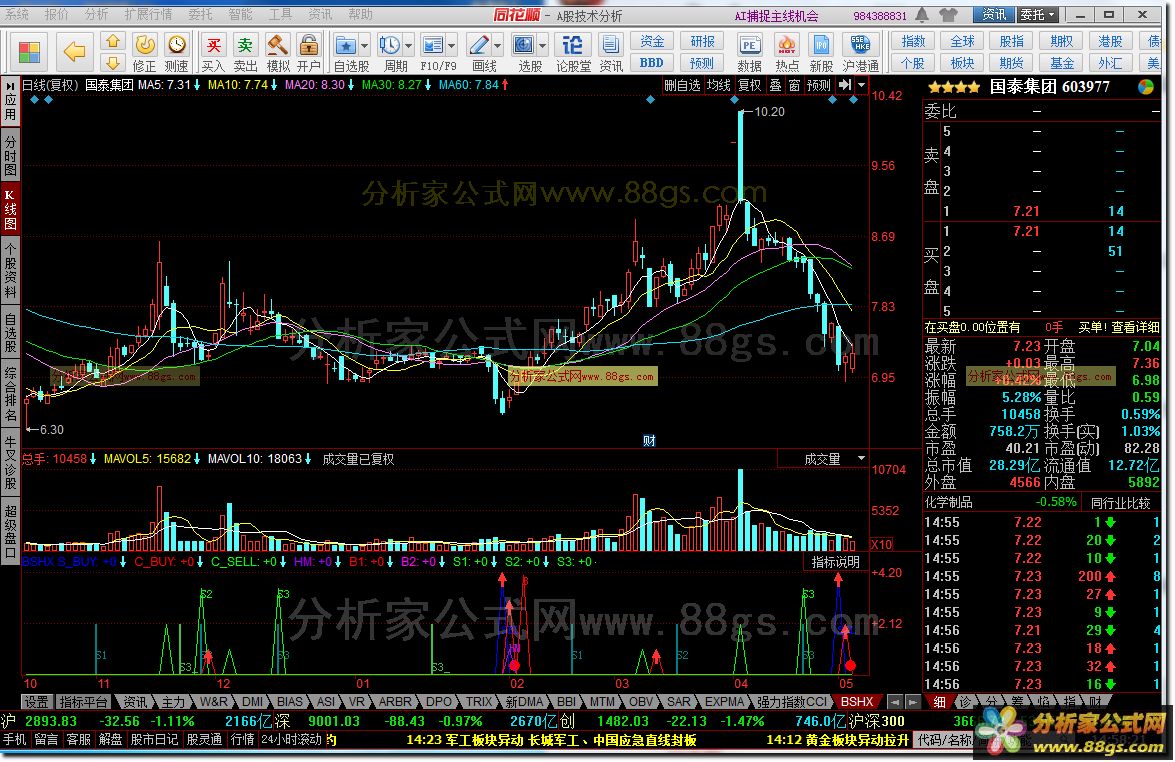This screenshot has height=762, width=1175.
Task: Toggle the 叠 overlay chart button
Action: (776, 85)
